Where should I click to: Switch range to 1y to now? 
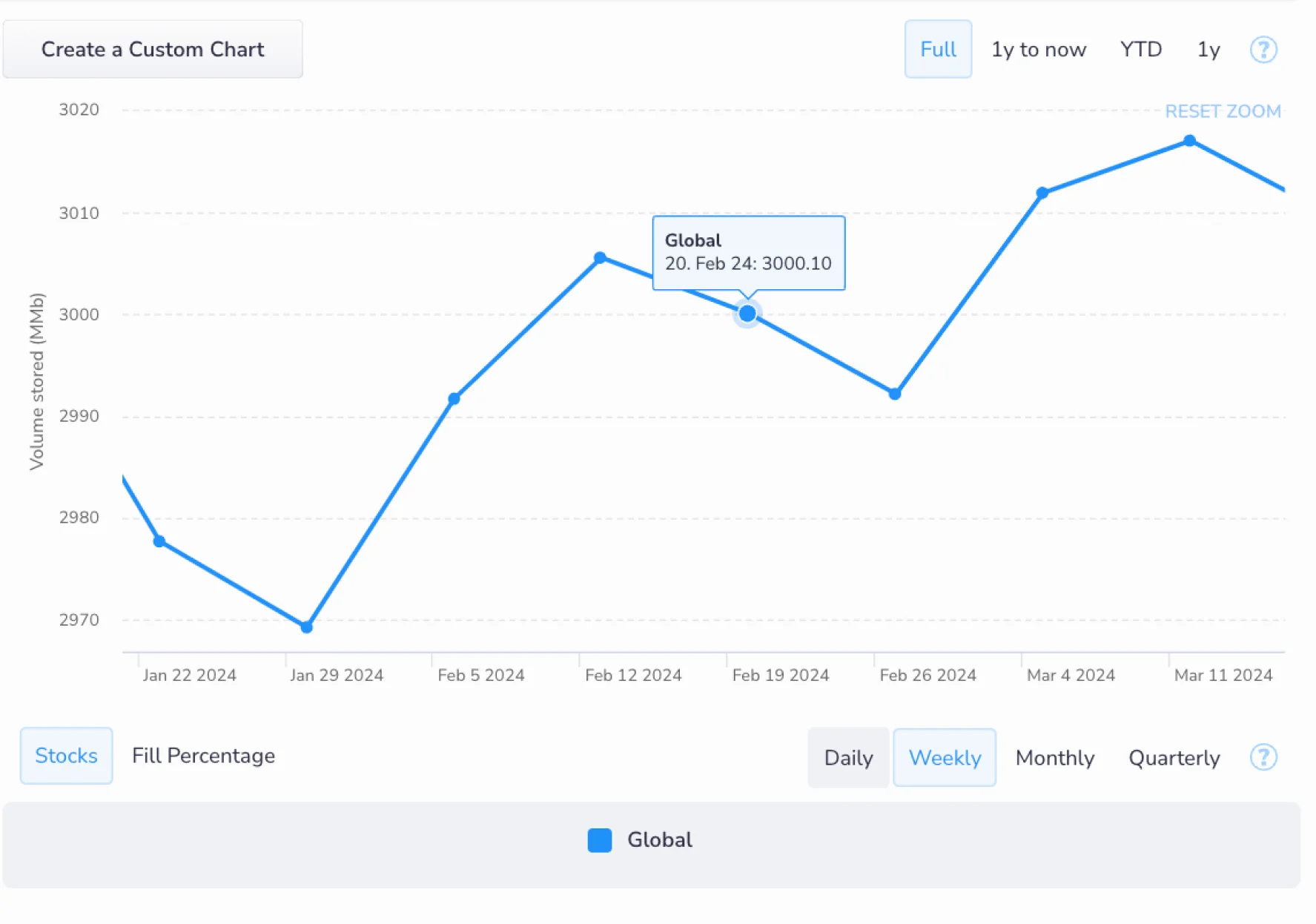1039,50
